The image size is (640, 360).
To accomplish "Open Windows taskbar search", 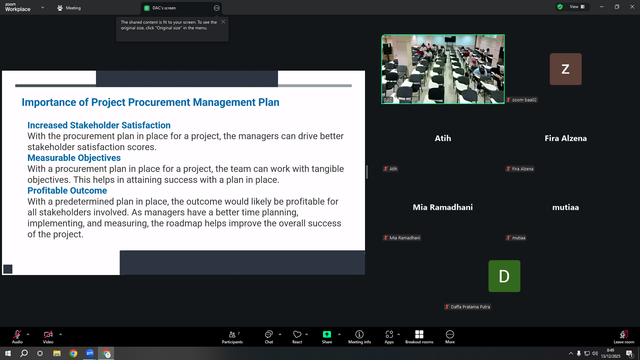I will [x=24, y=353].
